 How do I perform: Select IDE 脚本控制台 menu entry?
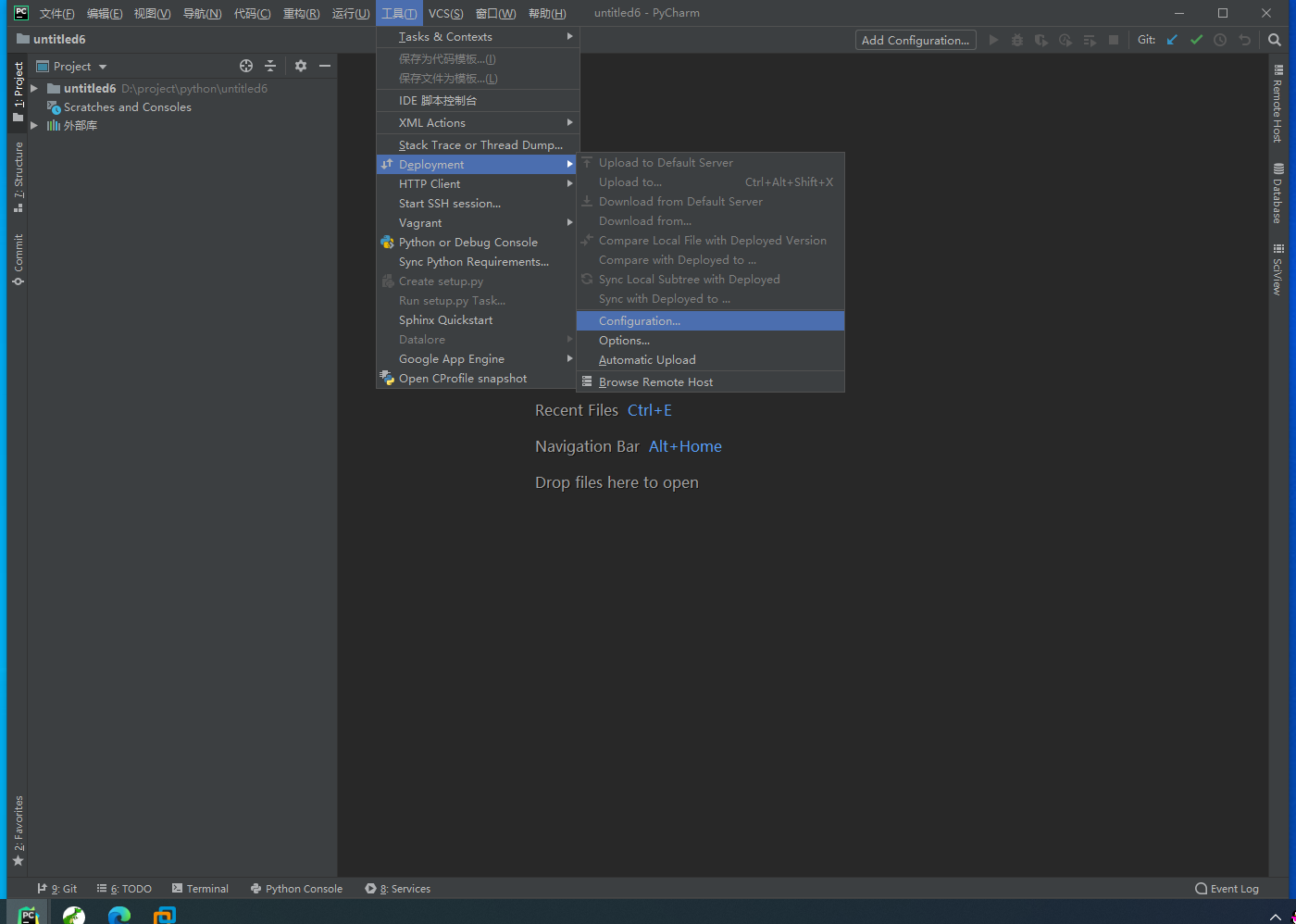(x=478, y=100)
